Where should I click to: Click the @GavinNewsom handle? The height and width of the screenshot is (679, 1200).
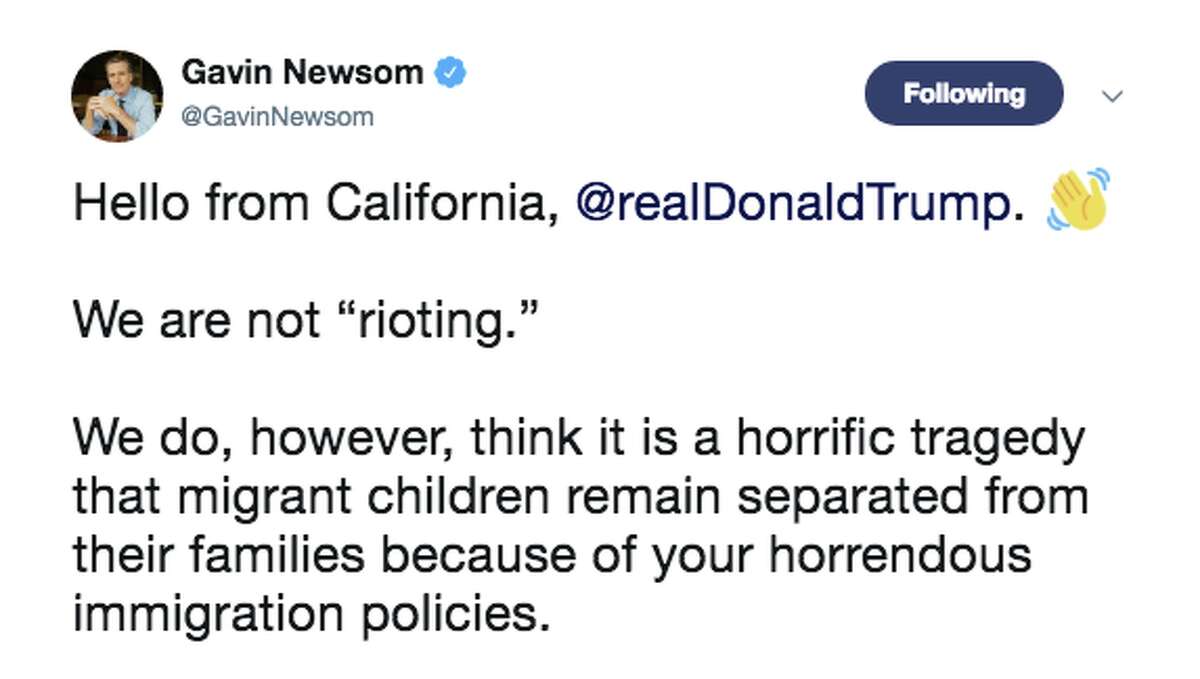pyautogui.click(x=276, y=115)
